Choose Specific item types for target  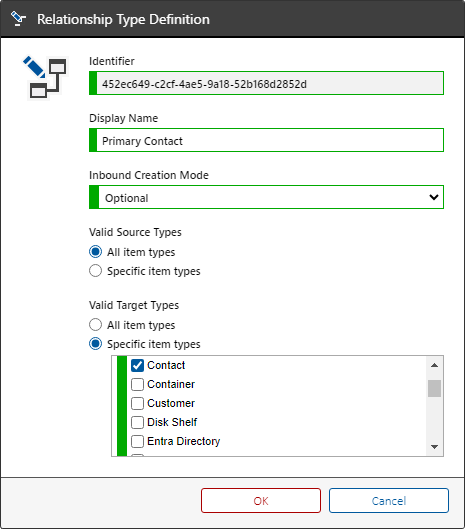pos(95,343)
